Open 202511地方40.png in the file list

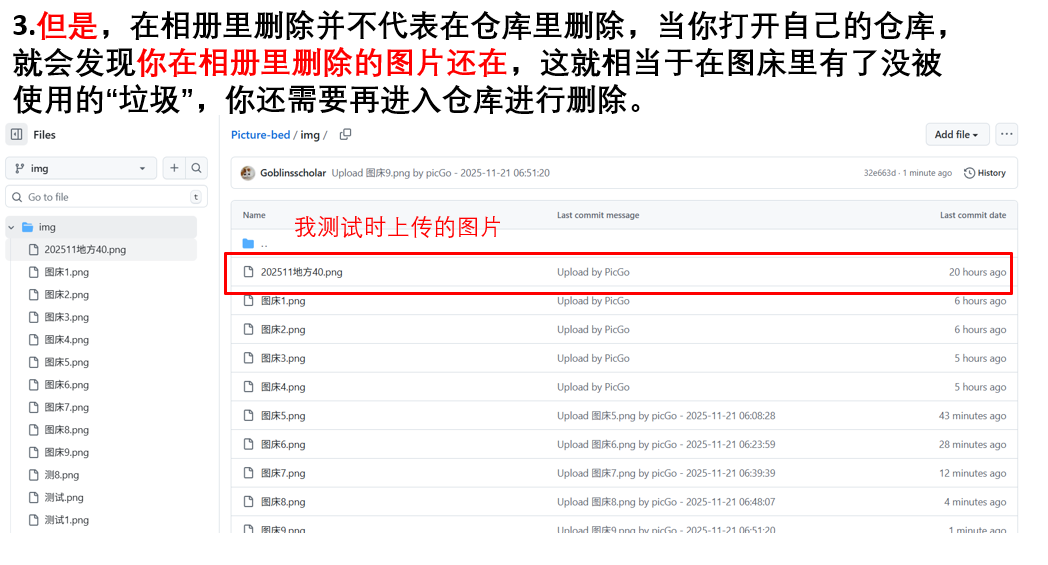[x=301, y=272]
